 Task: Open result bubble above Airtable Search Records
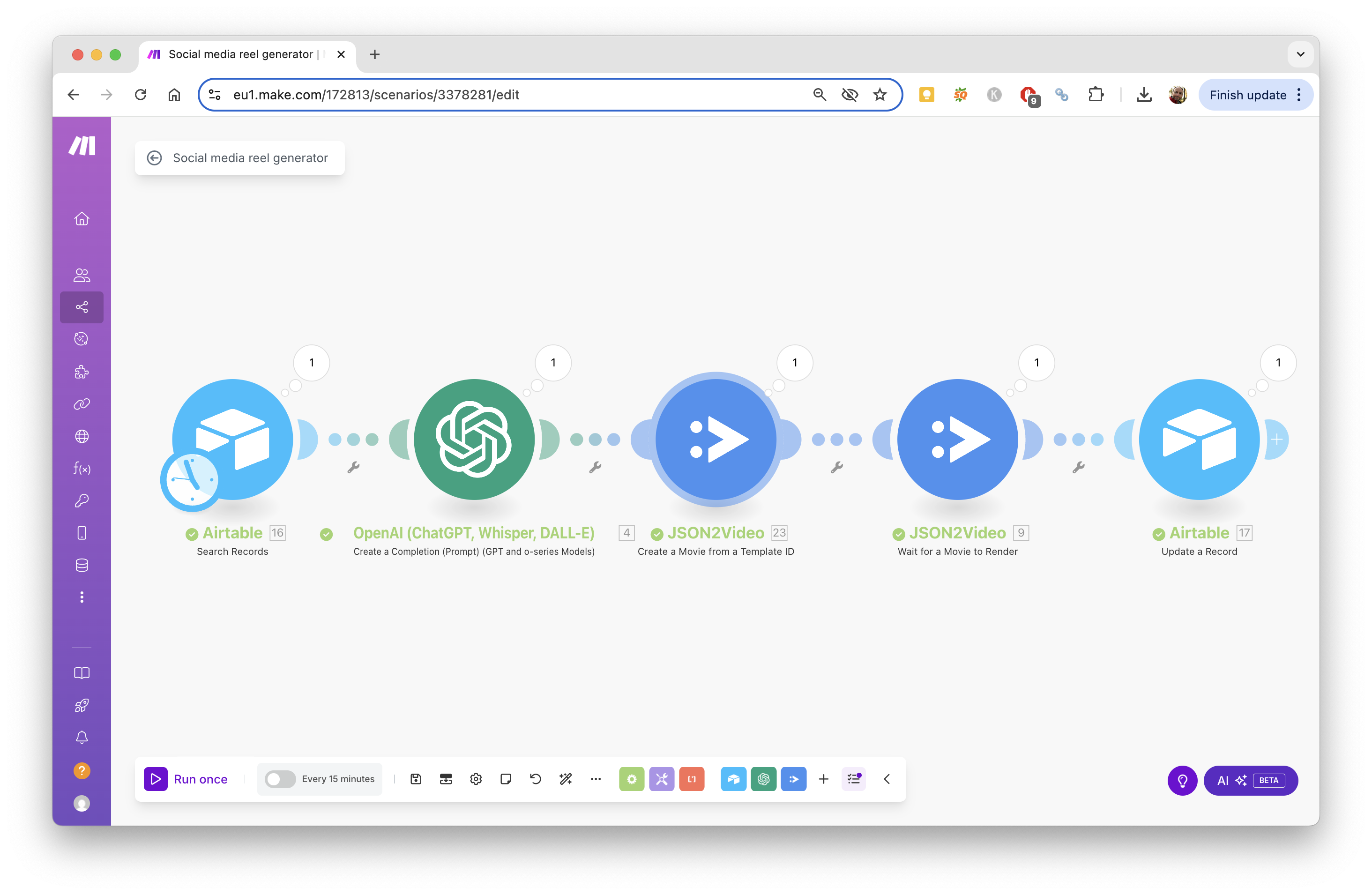point(312,363)
